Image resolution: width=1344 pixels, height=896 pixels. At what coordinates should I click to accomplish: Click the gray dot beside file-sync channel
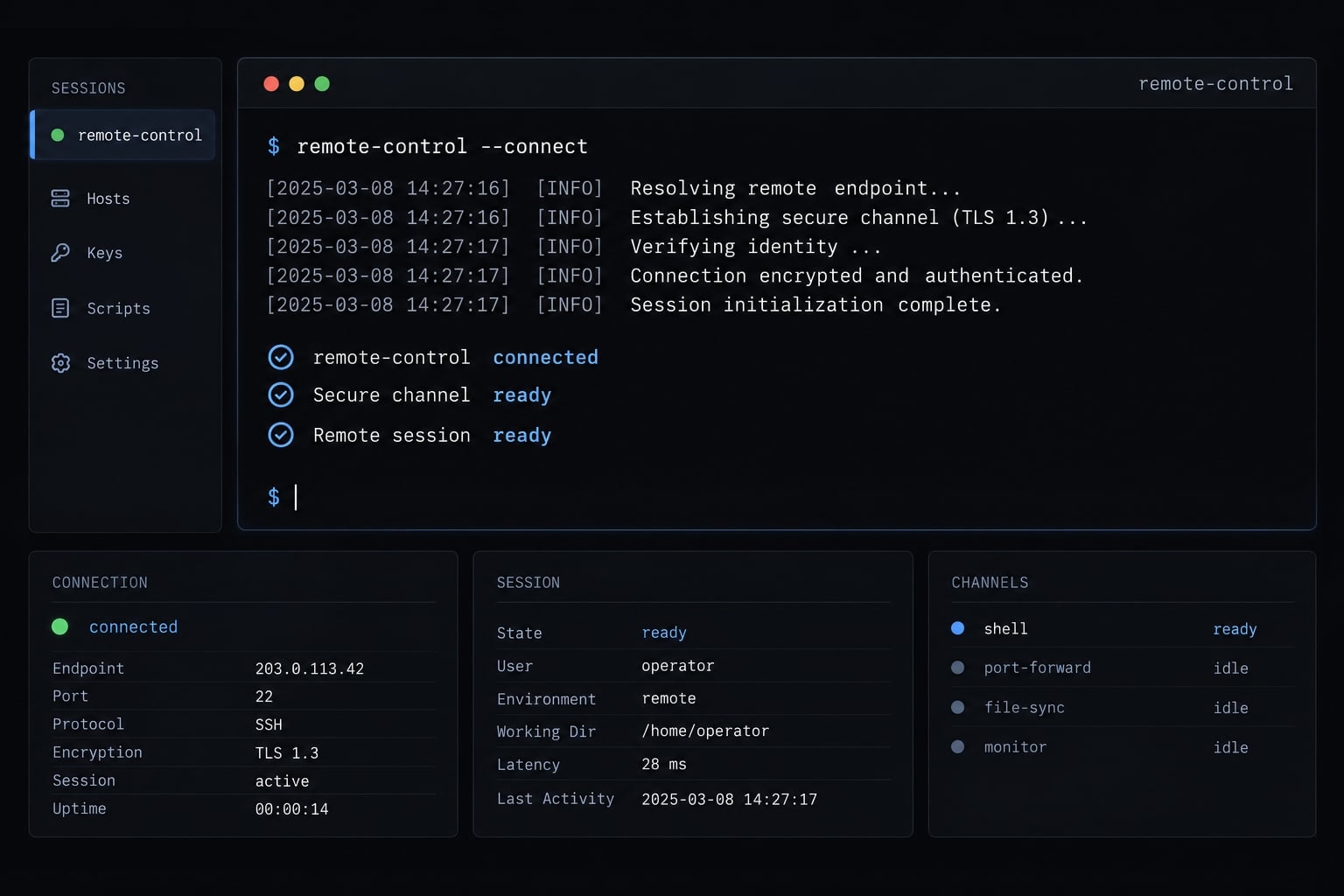958,707
